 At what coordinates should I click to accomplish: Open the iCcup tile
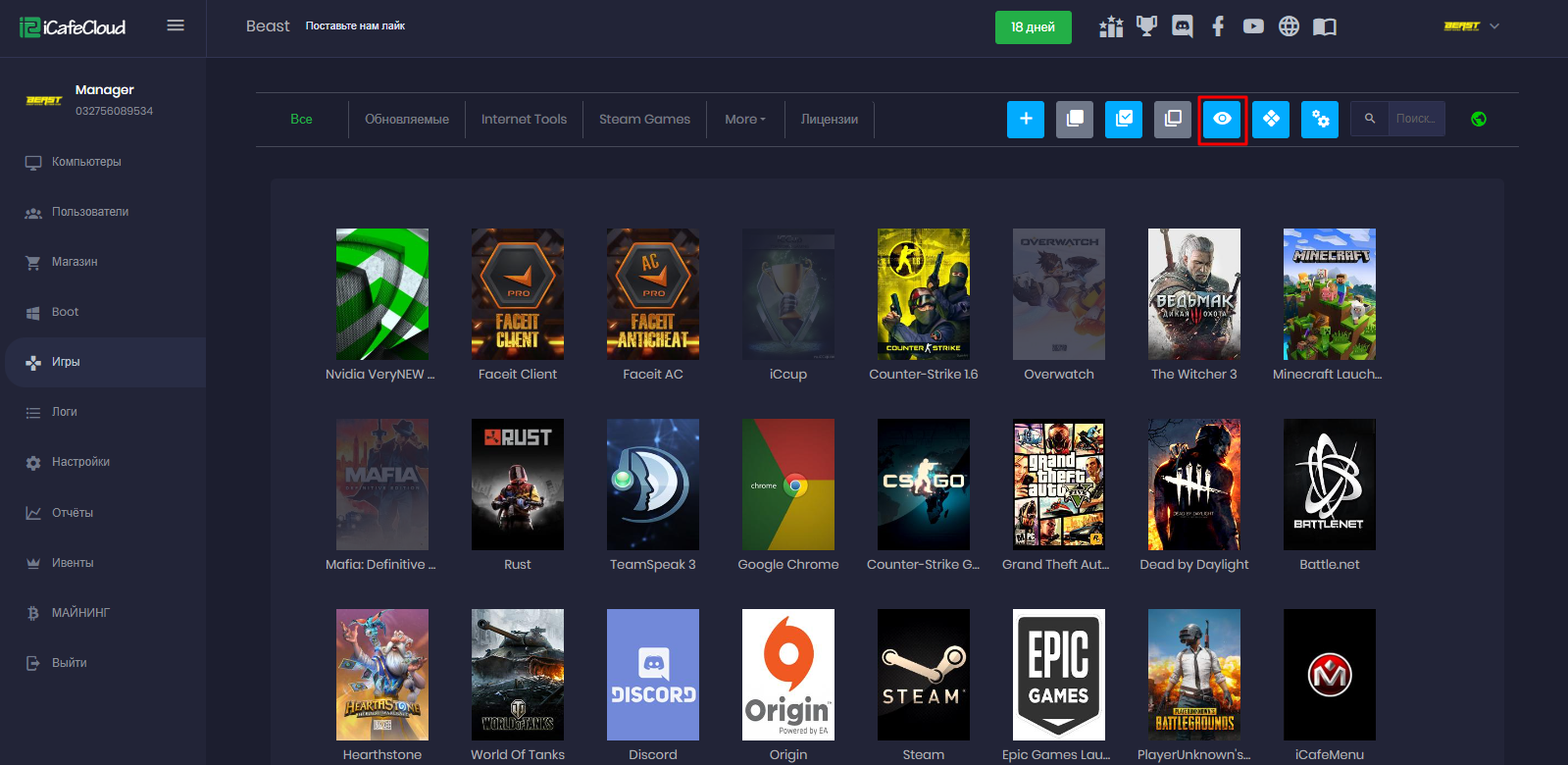pyautogui.click(x=788, y=294)
